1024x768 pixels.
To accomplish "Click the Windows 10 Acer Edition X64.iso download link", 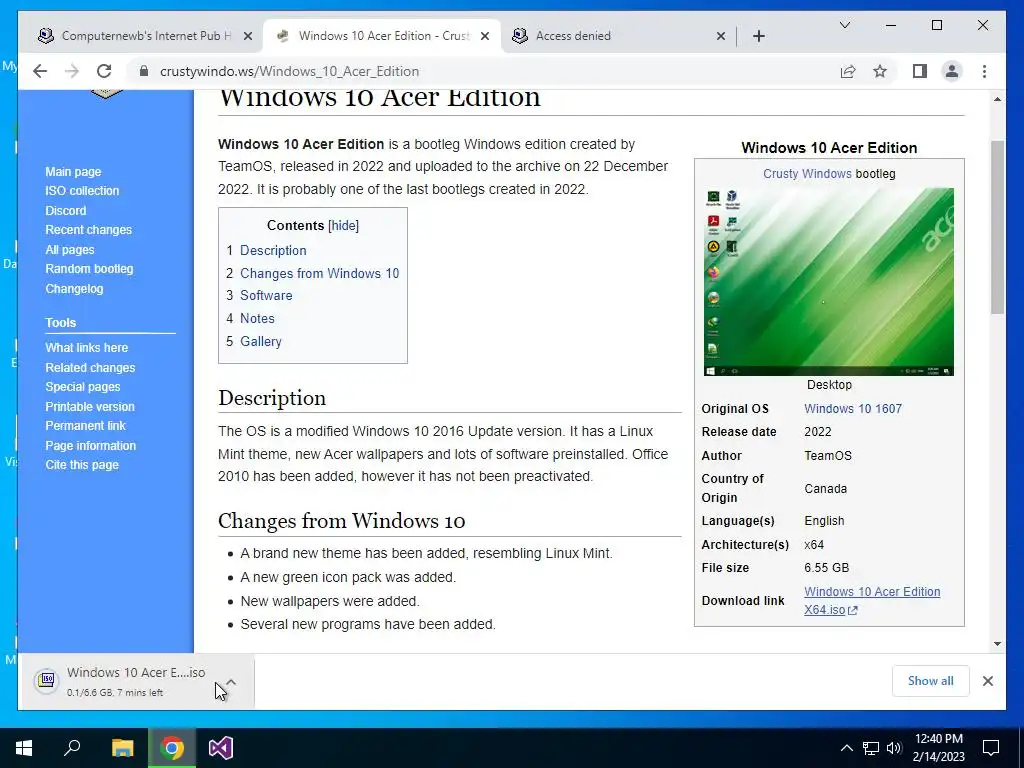I will 872,600.
